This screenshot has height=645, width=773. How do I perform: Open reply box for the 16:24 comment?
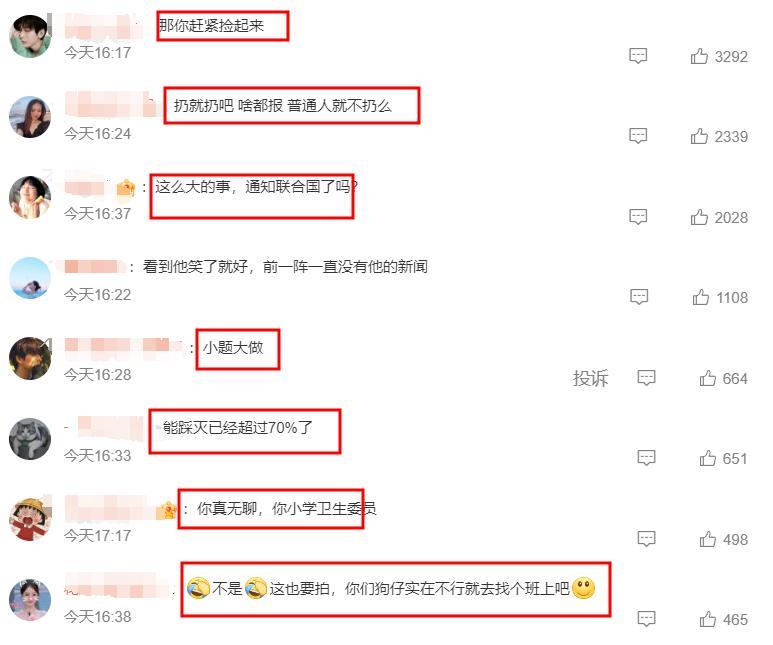pyautogui.click(x=638, y=136)
